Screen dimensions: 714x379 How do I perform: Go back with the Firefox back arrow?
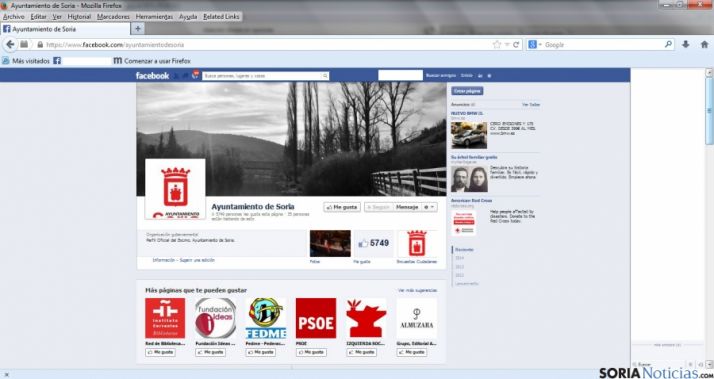click(10, 45)
